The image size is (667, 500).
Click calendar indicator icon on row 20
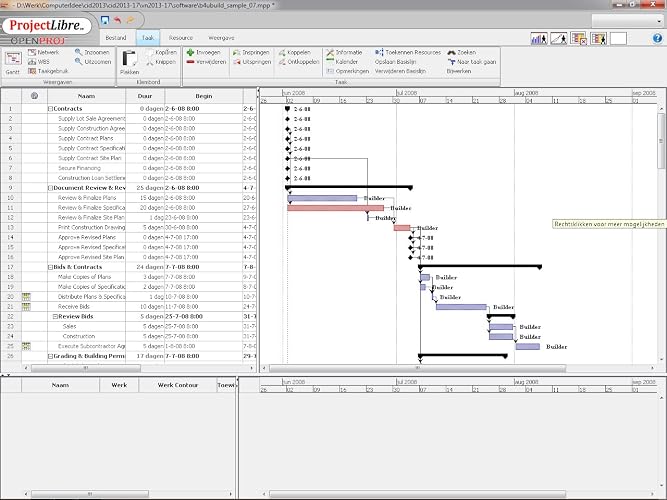[x=26, y=297]
